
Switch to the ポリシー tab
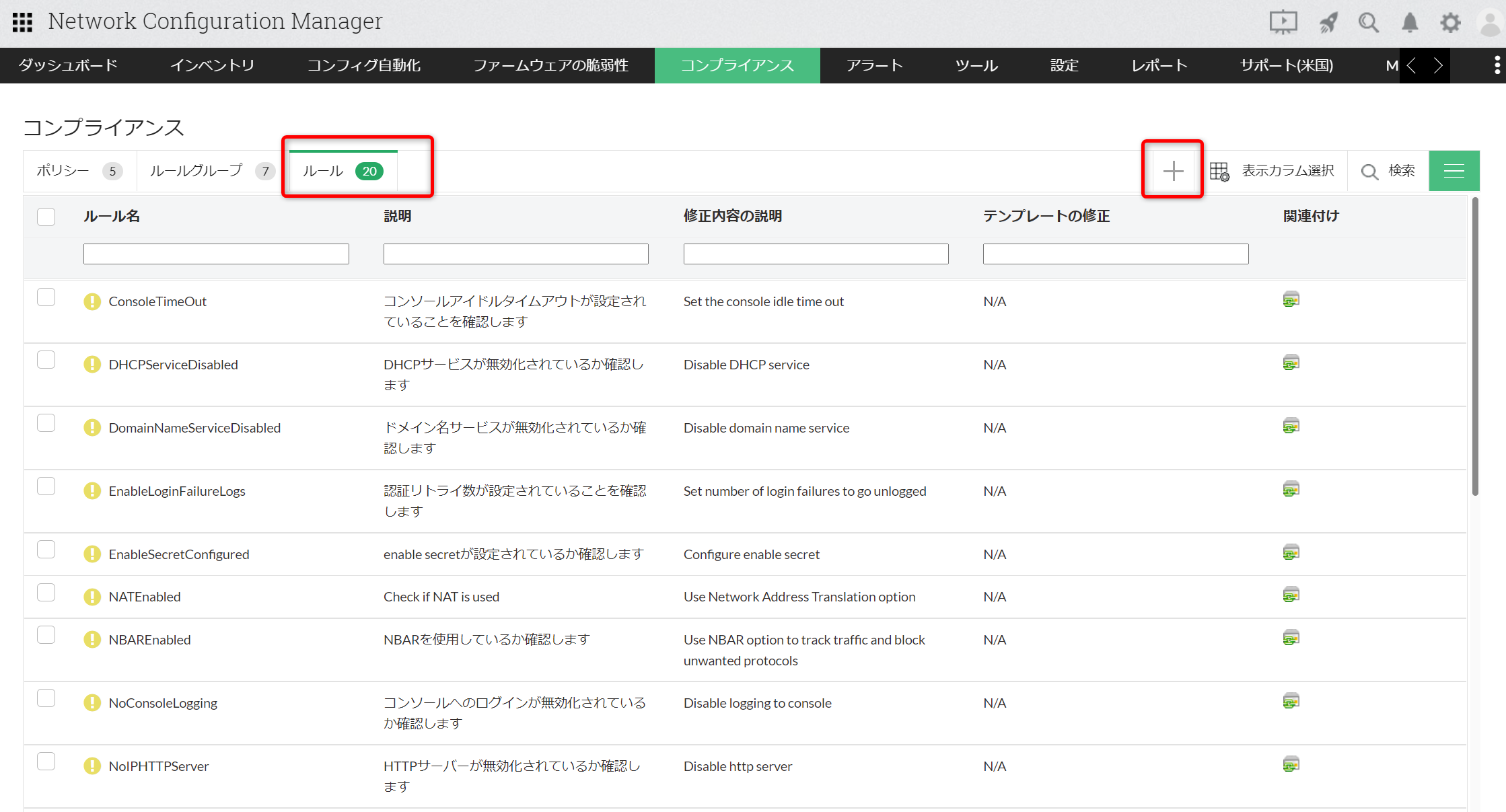[63, 171]
